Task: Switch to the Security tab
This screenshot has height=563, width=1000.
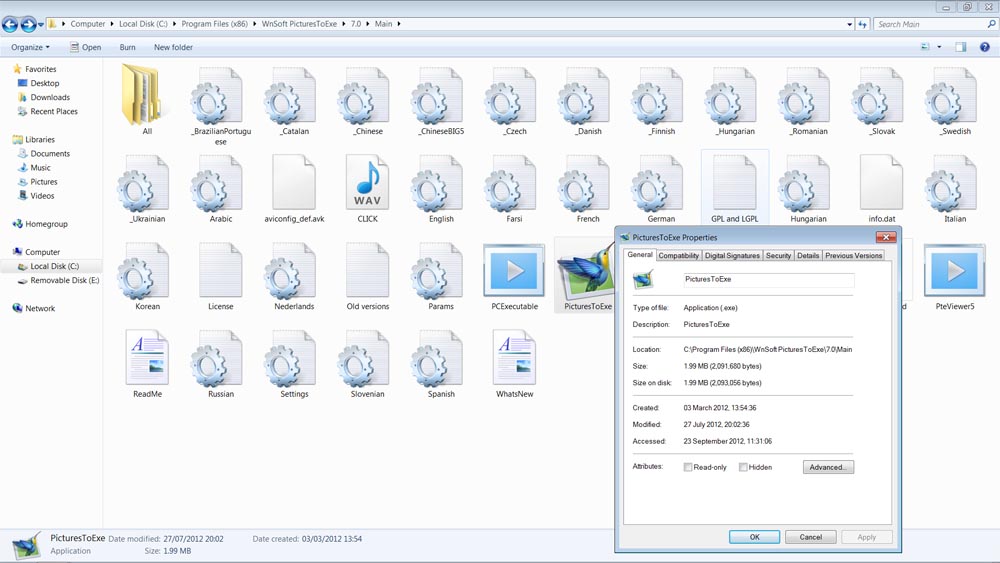Action: (778, 256)
